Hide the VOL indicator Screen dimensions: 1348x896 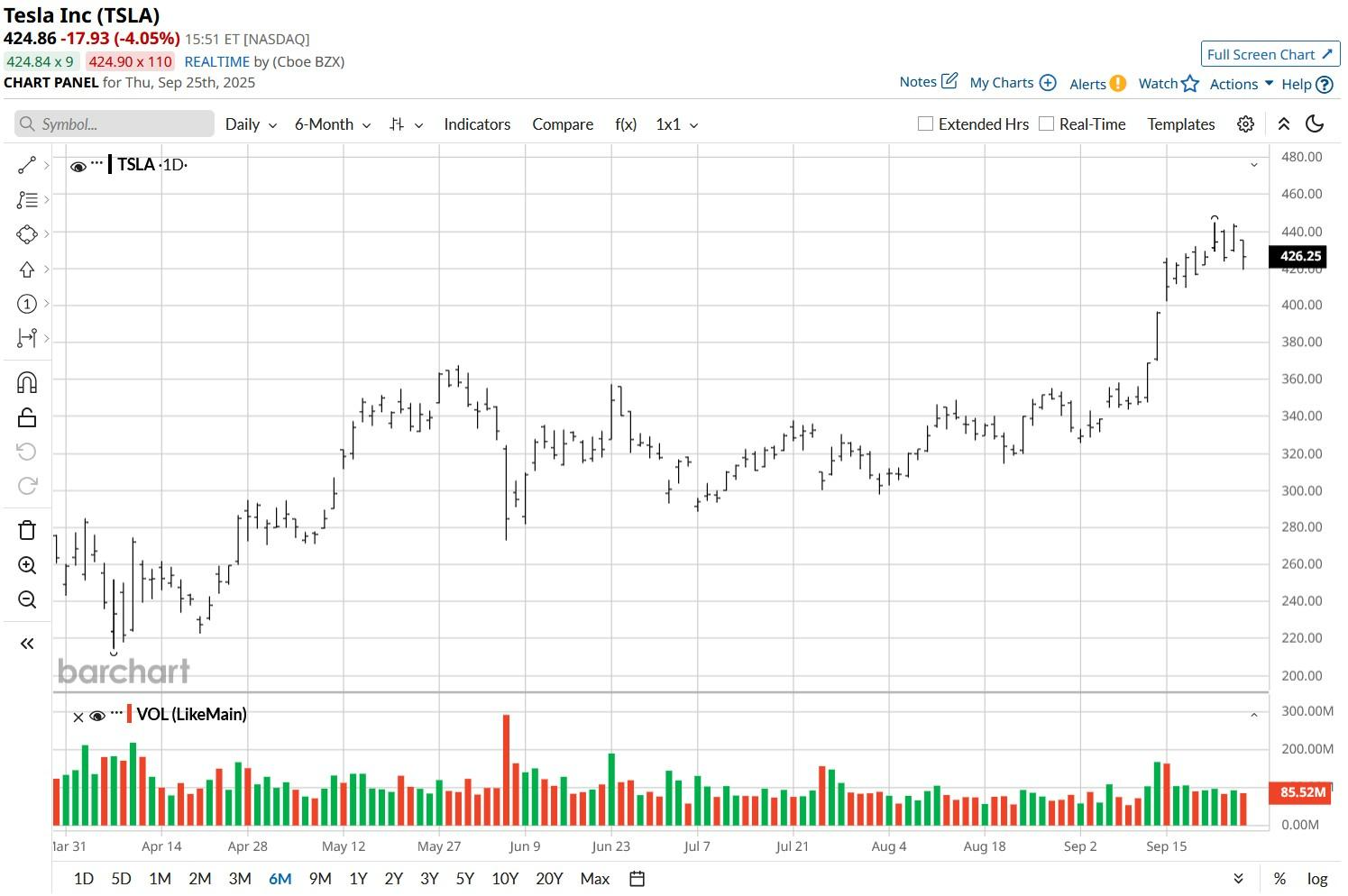tap(97, 716)
